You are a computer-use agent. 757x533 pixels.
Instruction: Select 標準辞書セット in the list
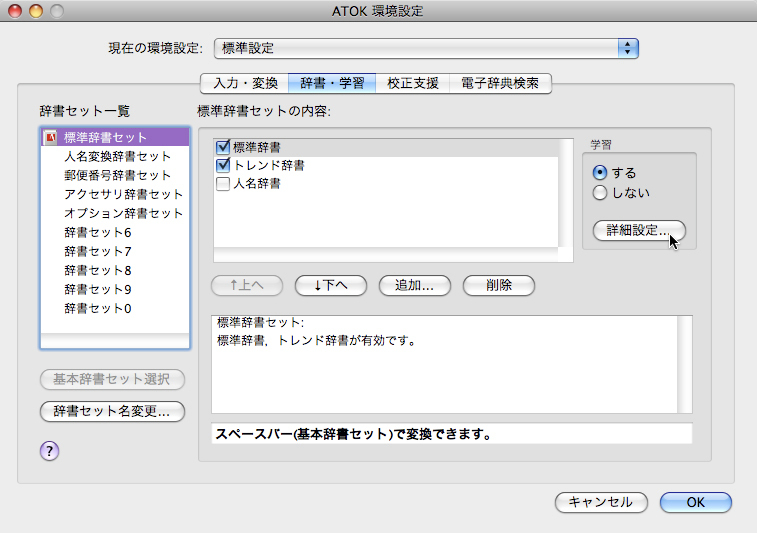click(x=115, y=138)
